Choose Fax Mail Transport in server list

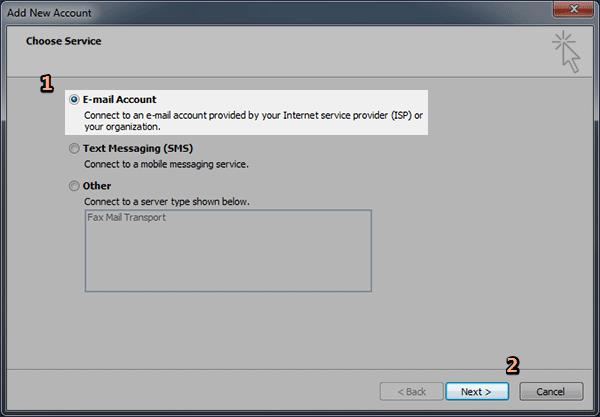point(126,217)
